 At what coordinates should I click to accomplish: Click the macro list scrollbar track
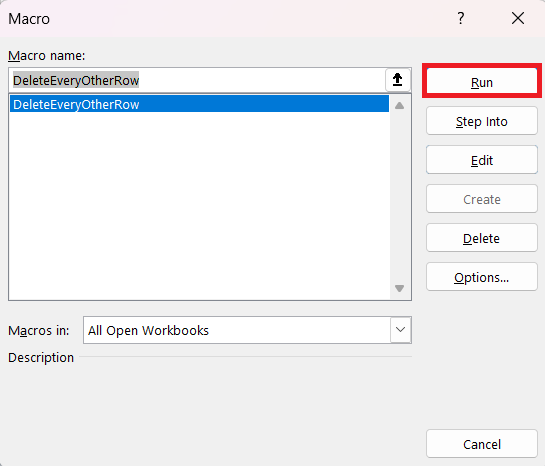[399, 197]
